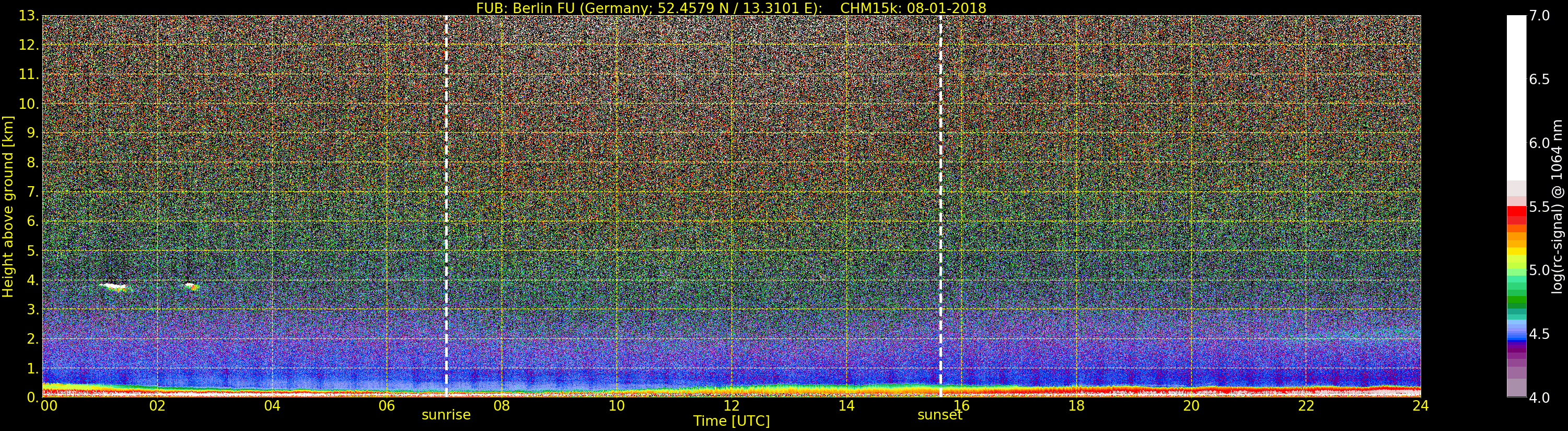Click the 'sunset' label below the time axis
The image size is (1568, 431).
940,415
